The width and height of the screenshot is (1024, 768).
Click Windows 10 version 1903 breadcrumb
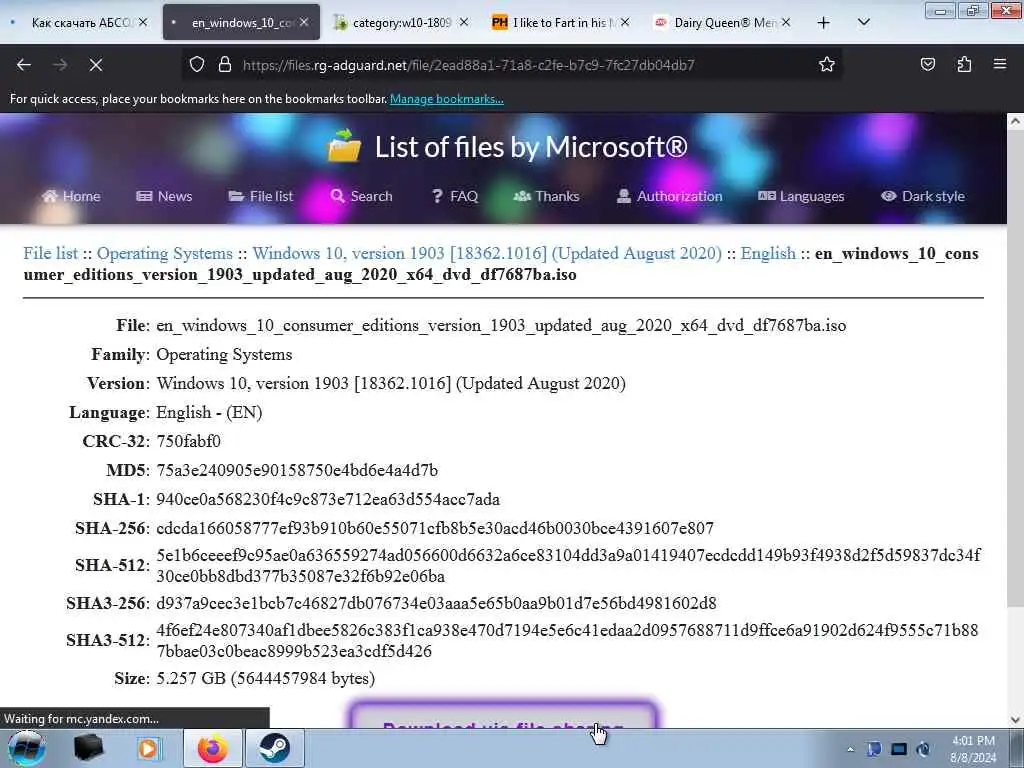pos(487,253)
